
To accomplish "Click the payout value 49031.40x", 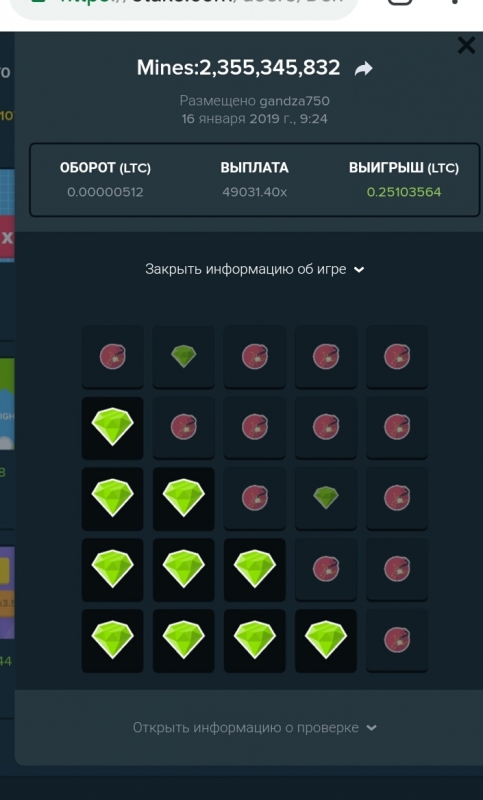I will point(255,192).
